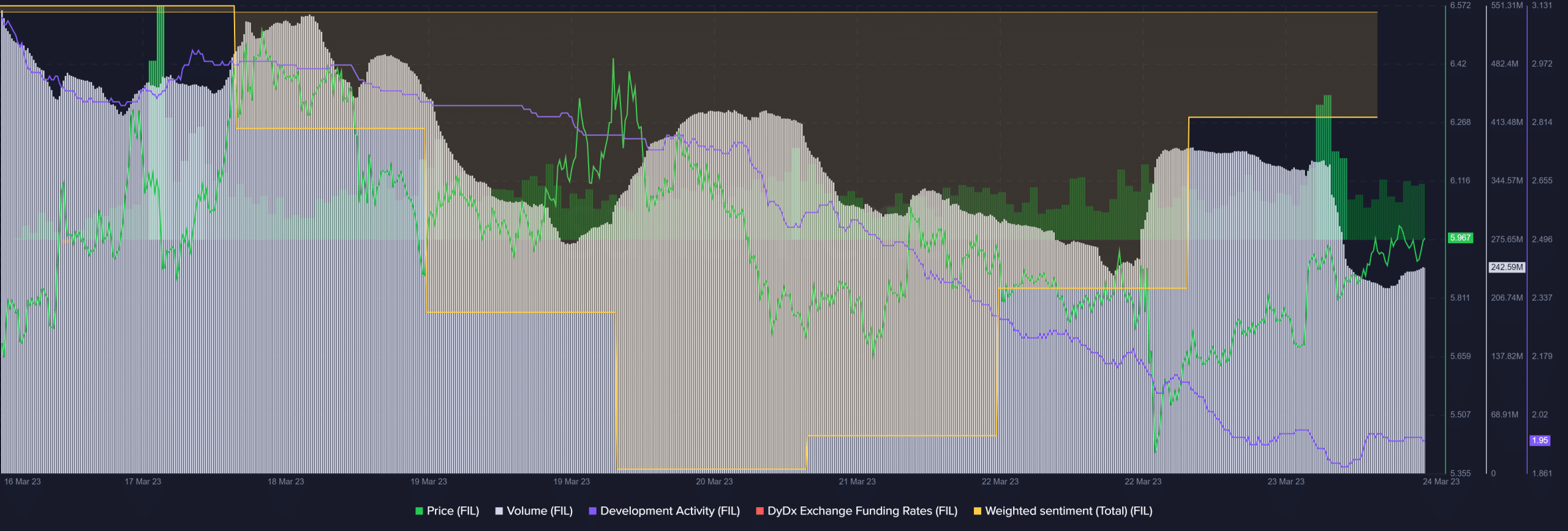
Task: Select the 17 Mar 23 date label
Action: 143,481
